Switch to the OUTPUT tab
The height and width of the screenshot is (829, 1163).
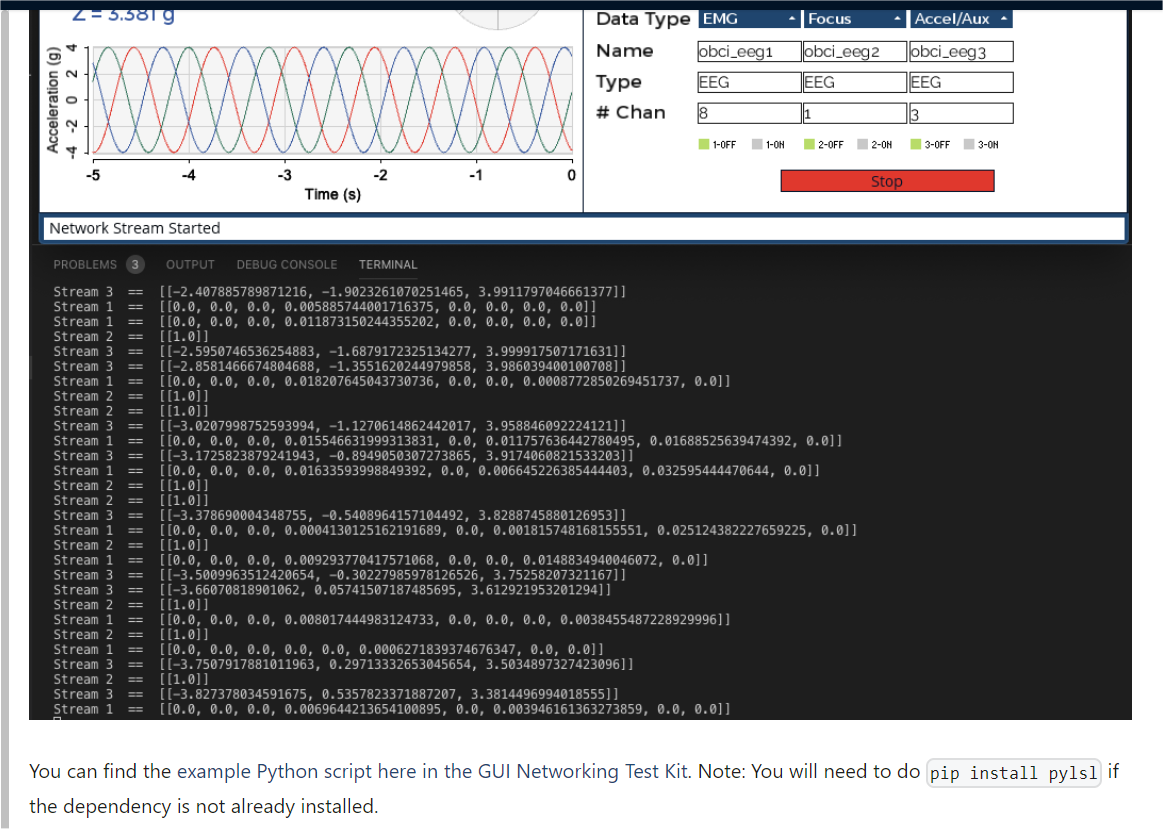pos(190,264)
